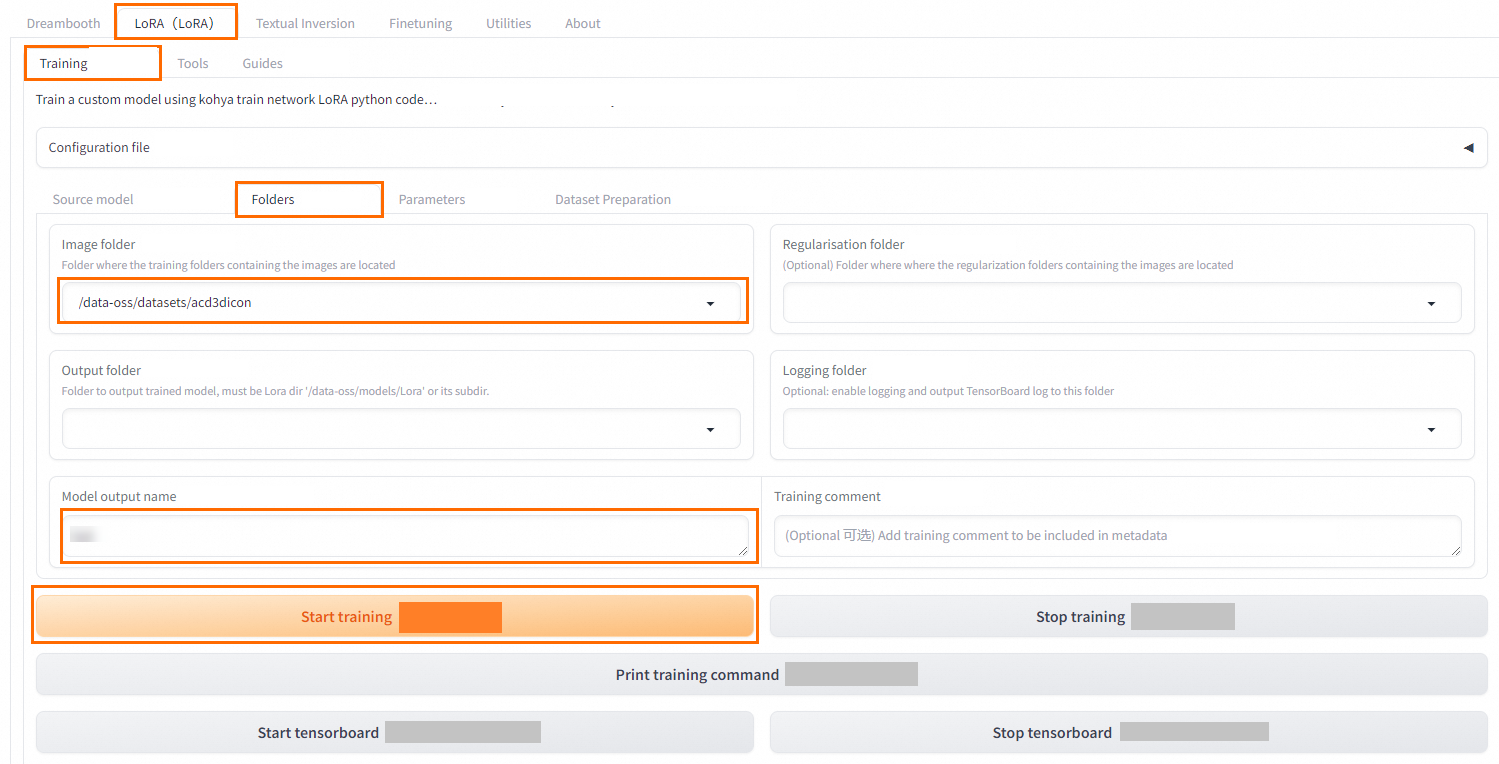This screenshot has width=1499, height=764.
Task: Switch to the Tools sub-tab
Action: point(193,63)
